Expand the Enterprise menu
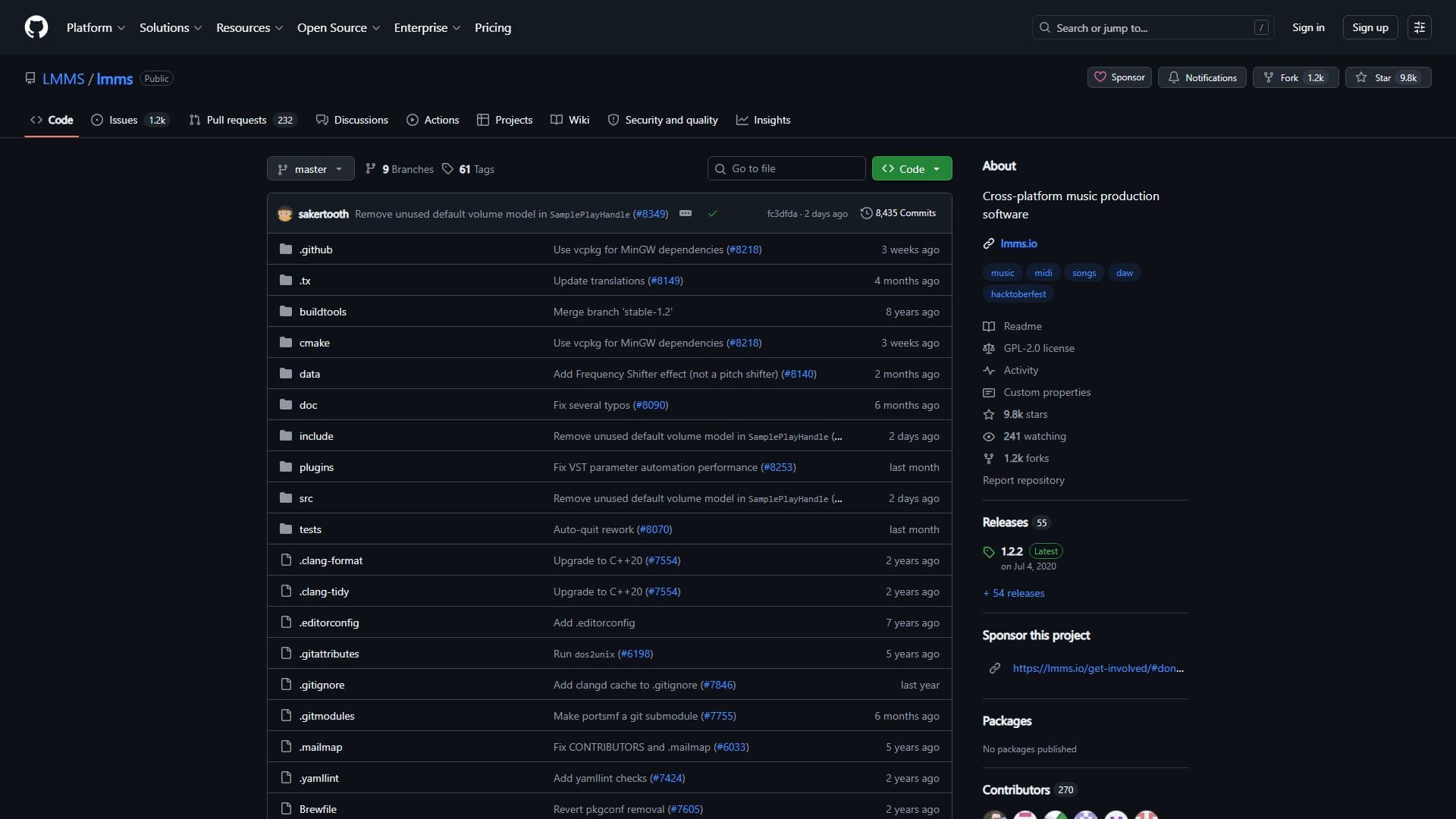1456x819 pixels. coord(427,27)
